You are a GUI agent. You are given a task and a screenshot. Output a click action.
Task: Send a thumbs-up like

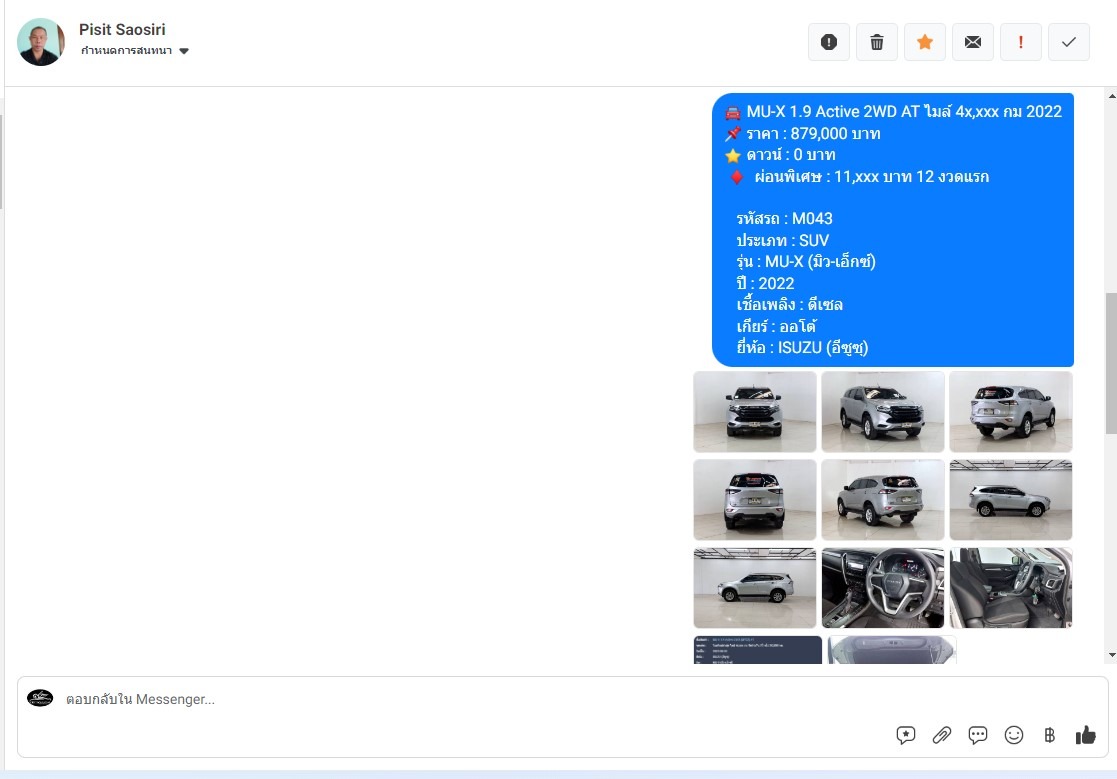tap(1086, 735)
